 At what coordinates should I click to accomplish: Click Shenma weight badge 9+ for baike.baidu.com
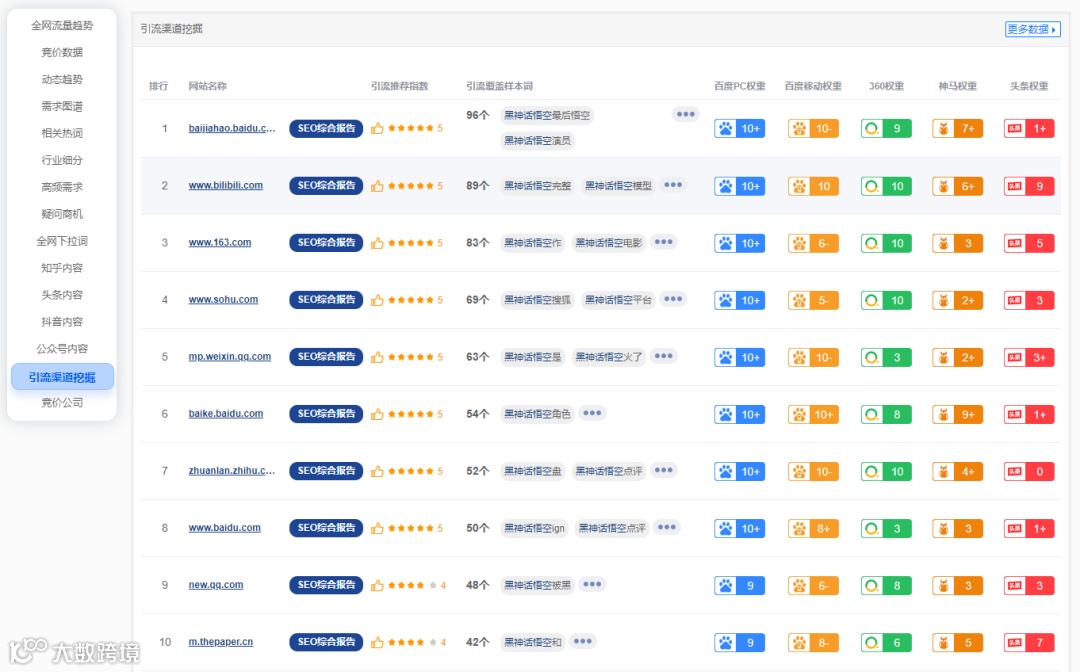[957, 414]
